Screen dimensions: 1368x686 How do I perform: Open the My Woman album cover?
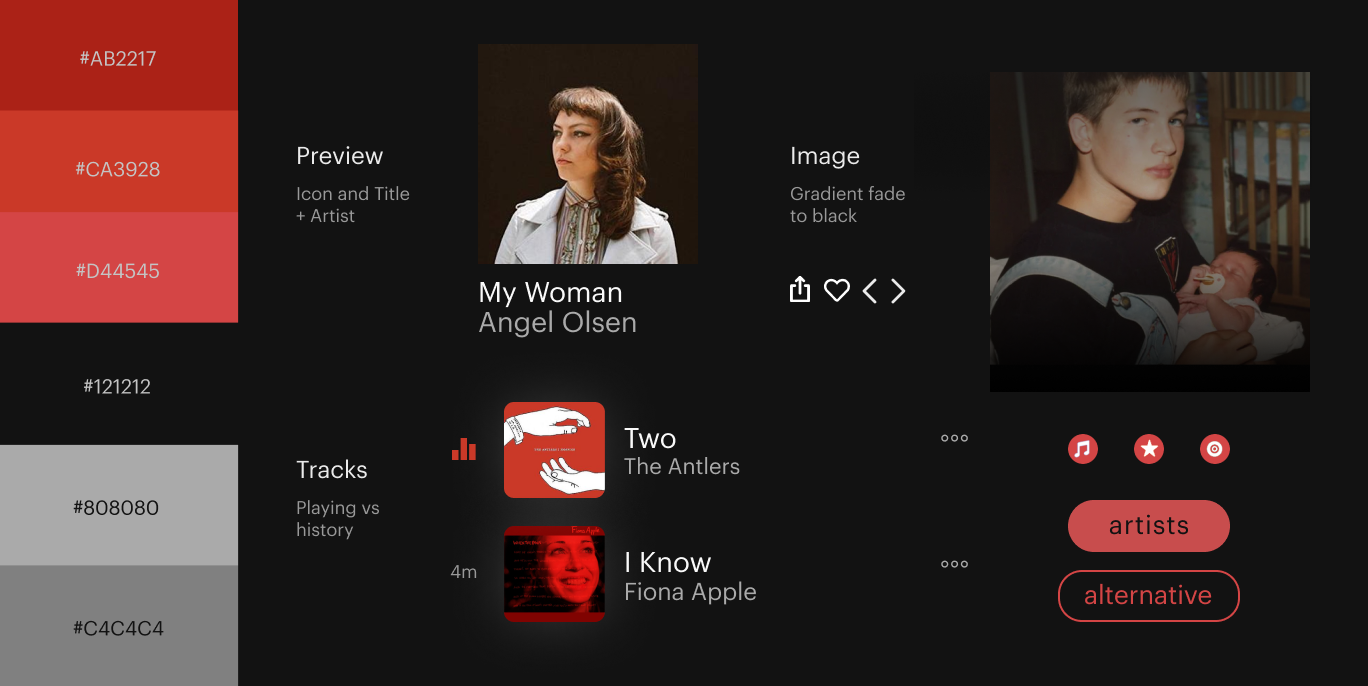[588, 154]
